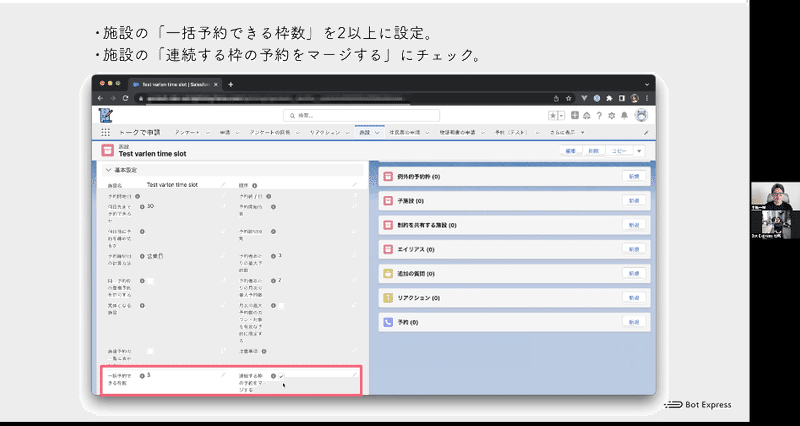This screenshot has height=426, width=800.
Task: Click the yellow リアクション related list icon
Action: pos(388,297)
